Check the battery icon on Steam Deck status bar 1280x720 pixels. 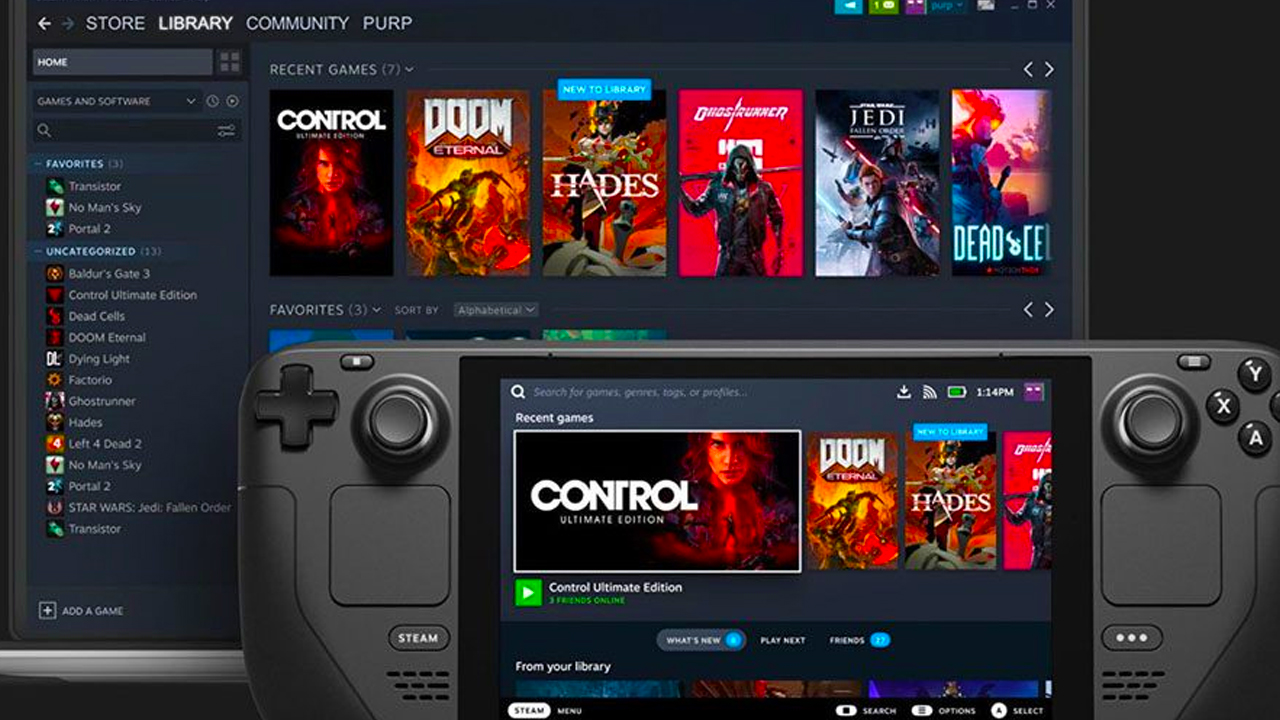coord(955,391)
